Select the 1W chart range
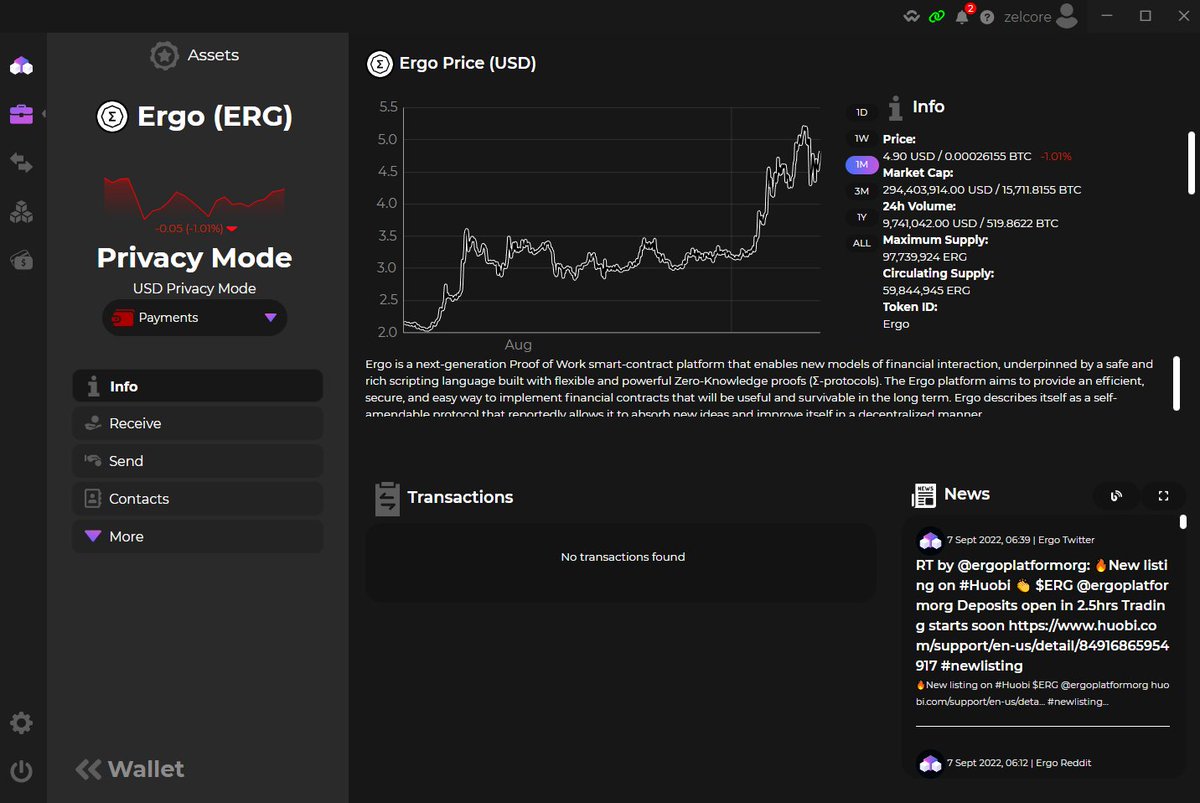 [862, 139]
